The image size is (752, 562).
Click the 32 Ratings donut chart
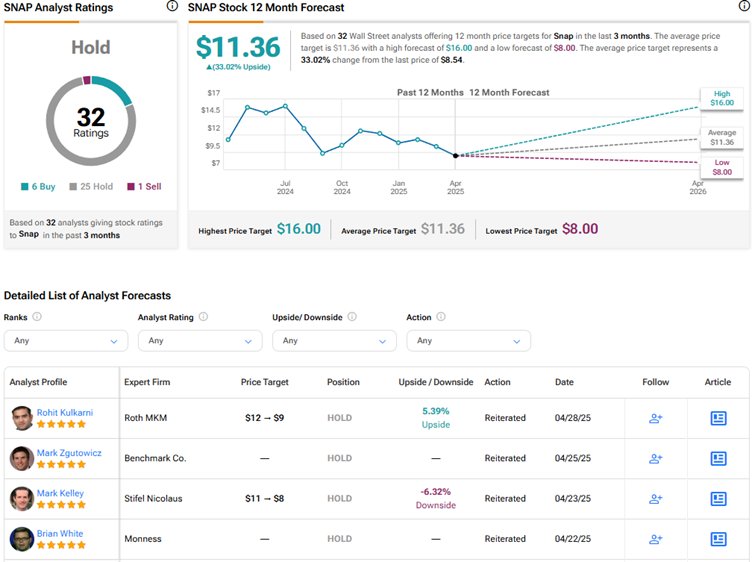91,121
